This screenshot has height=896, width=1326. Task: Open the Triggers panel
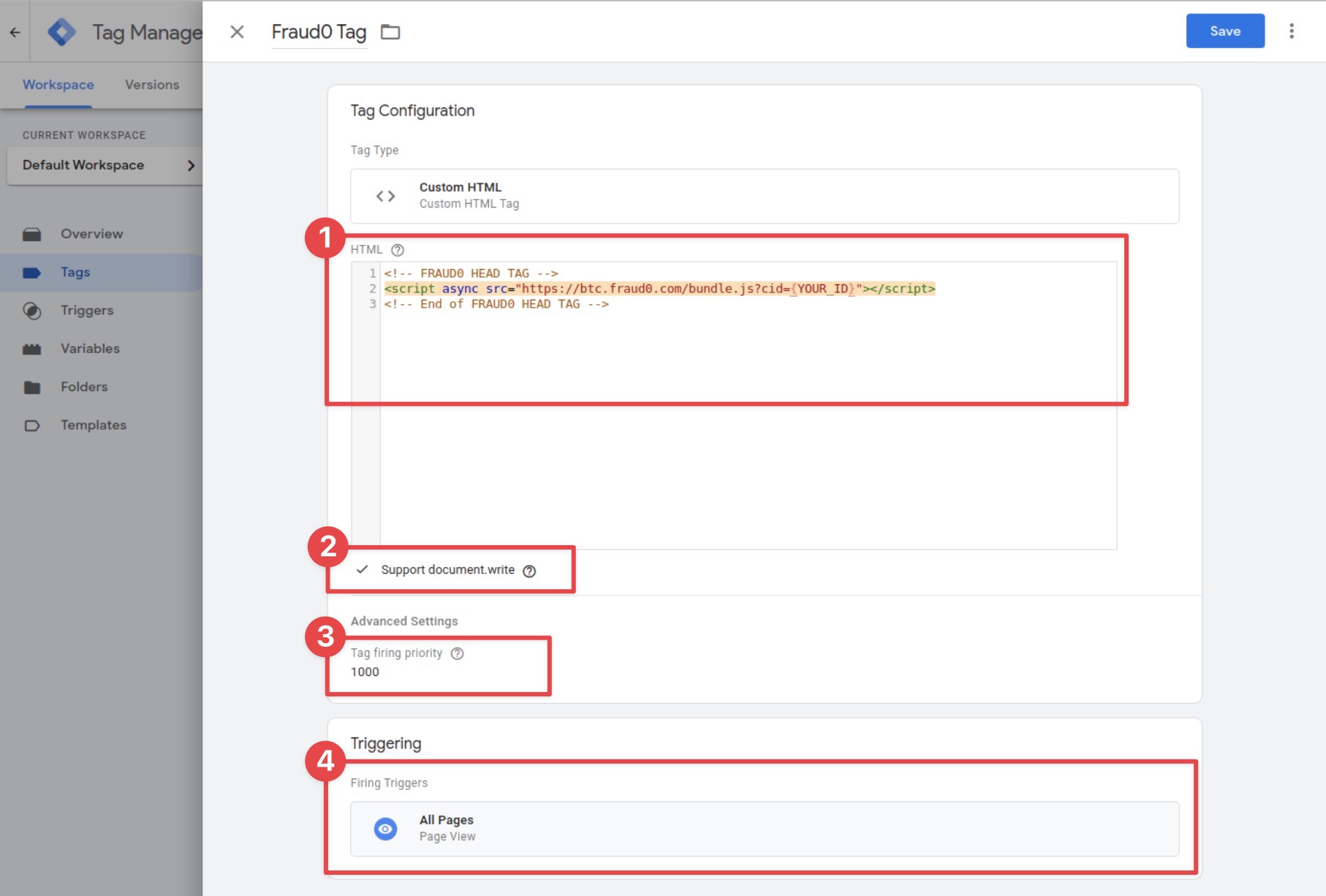[86, 310]
